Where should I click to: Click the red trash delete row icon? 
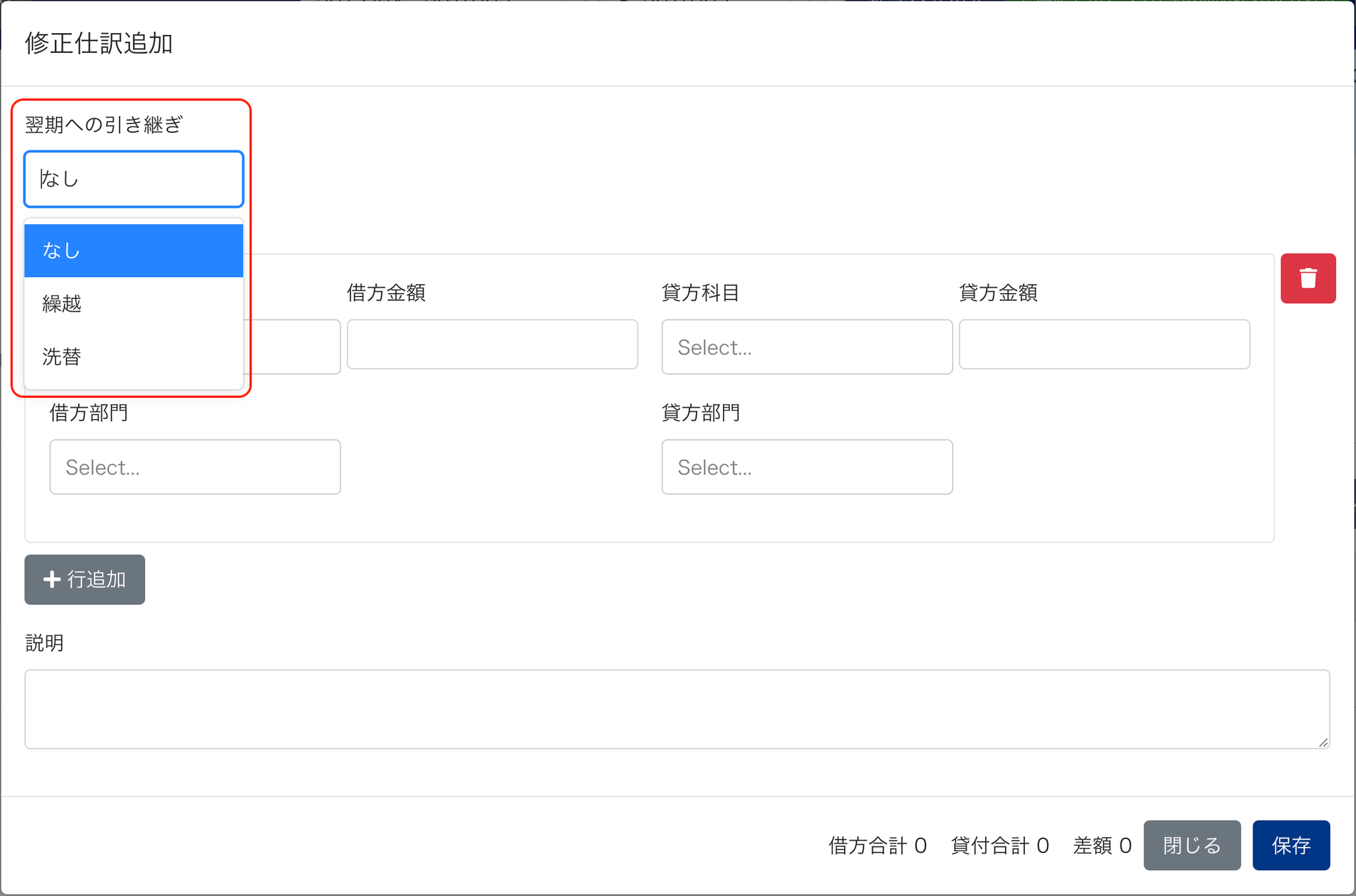[x=1308, y=278]
